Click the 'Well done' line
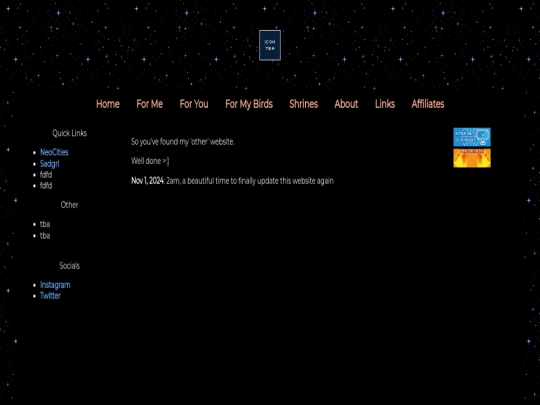 150,161
